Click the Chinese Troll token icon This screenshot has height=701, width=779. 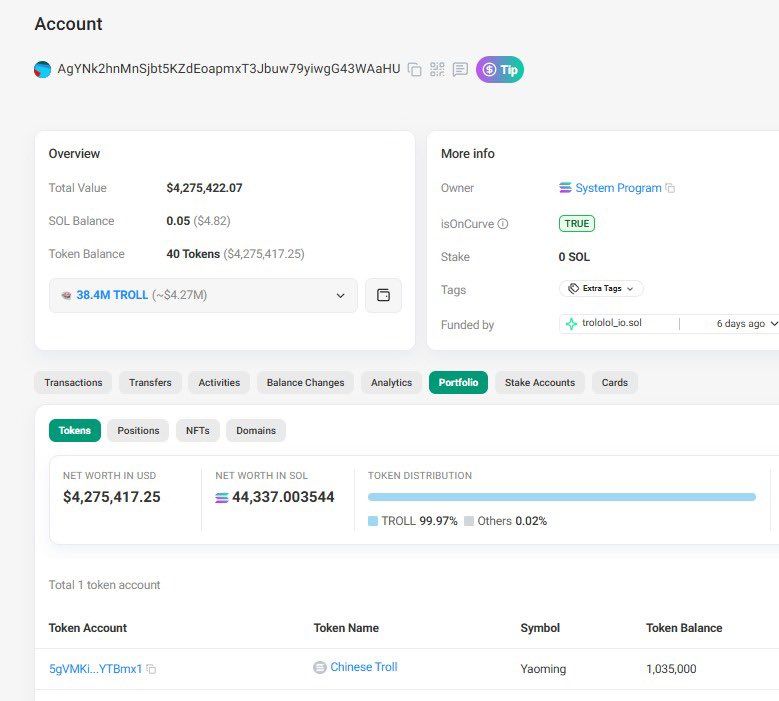pos(319,667)
